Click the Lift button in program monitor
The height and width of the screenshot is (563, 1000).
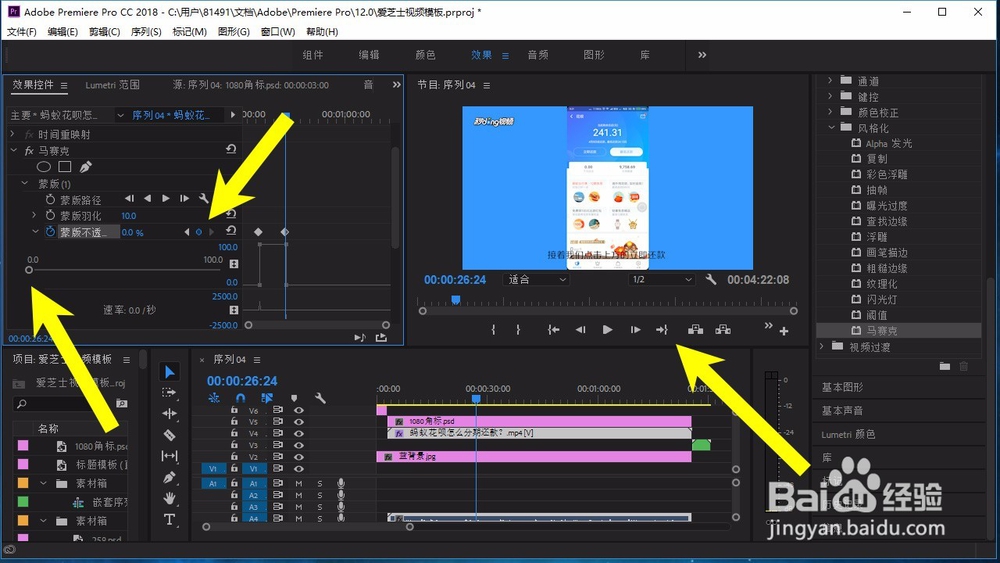(x=695, y=330)
